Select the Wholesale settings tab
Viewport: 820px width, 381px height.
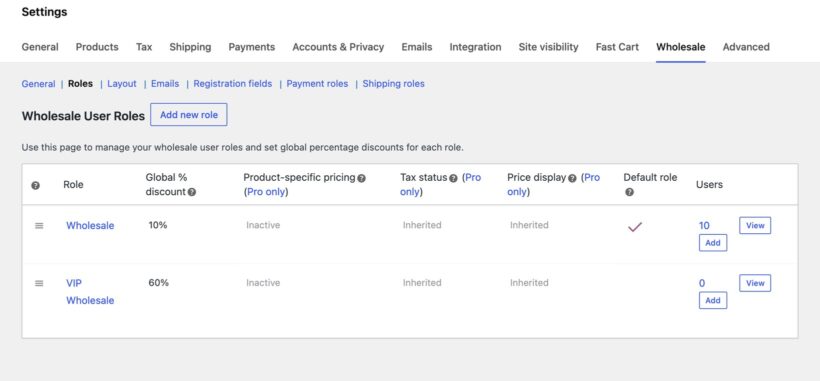click(681, 47)
